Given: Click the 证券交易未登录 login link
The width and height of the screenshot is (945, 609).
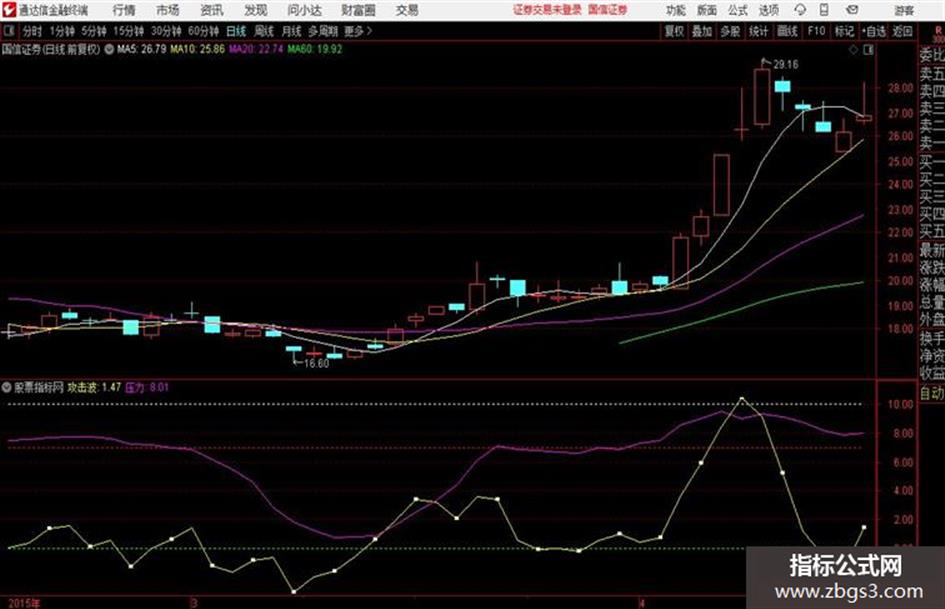Looking at the screenshot, I should coord(547,10).
